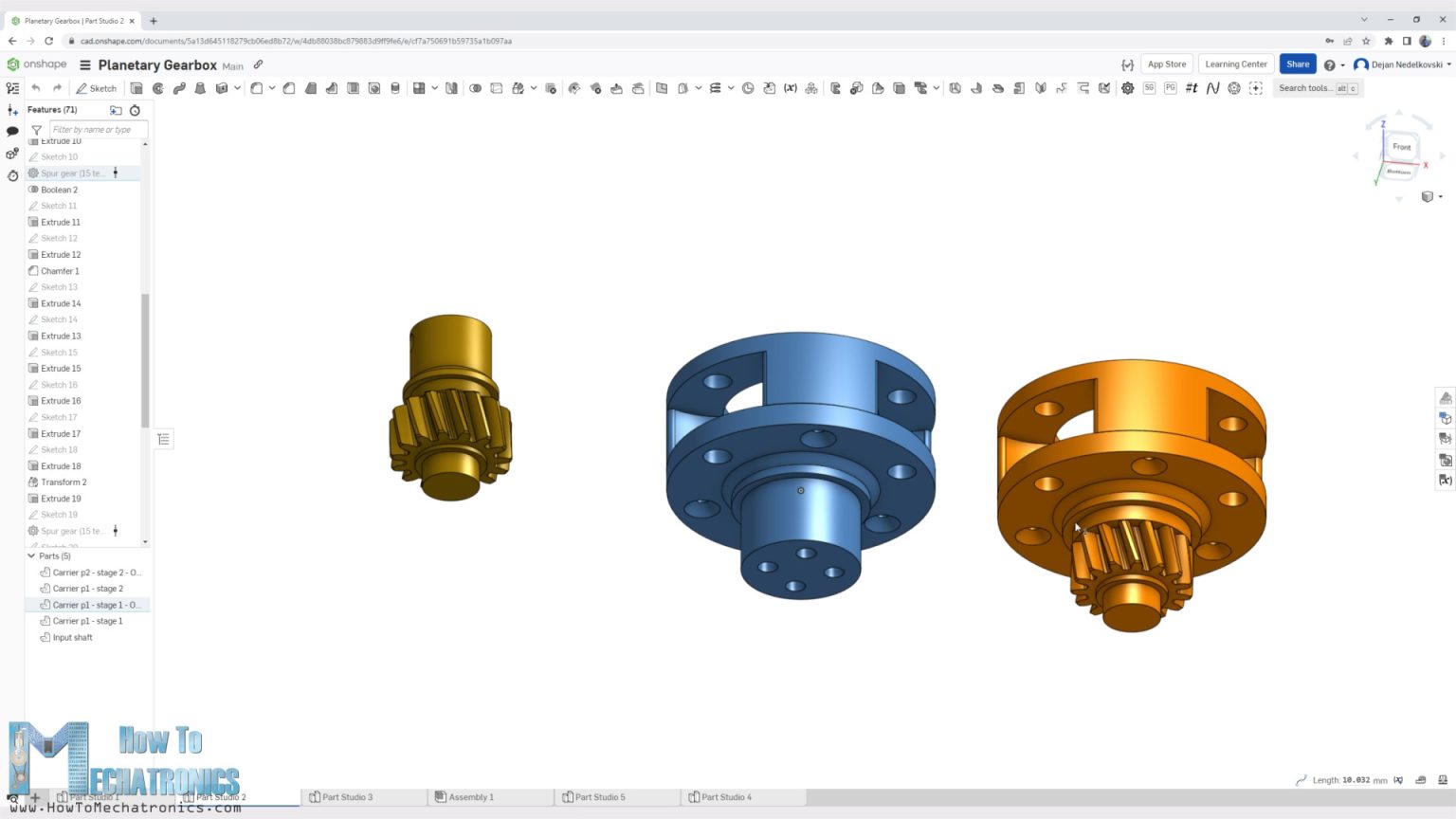Open the Part Studio 3 tab

pyautogui.click(x=347, y=797)
